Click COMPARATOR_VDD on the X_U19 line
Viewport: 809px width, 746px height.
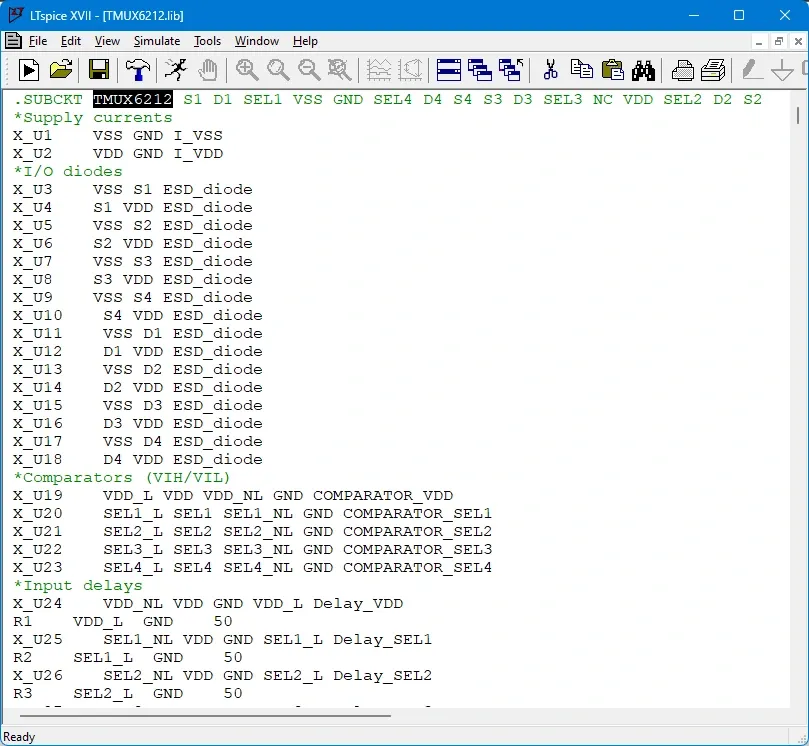383,495
